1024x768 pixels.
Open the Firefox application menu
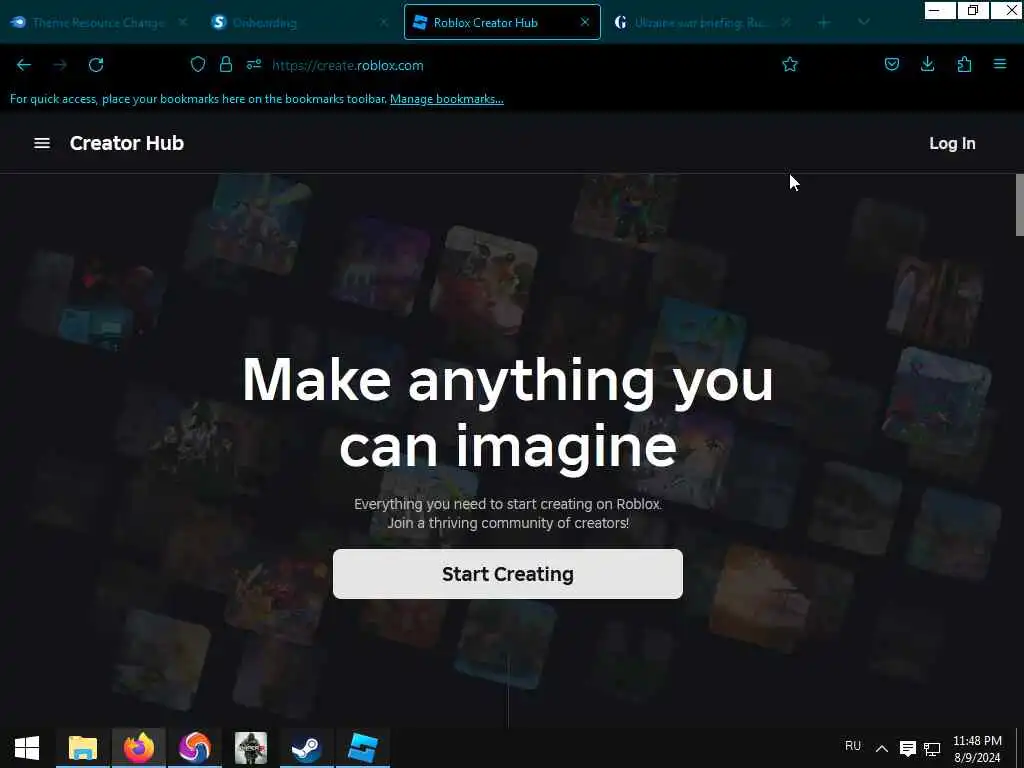pos(1000,64)
